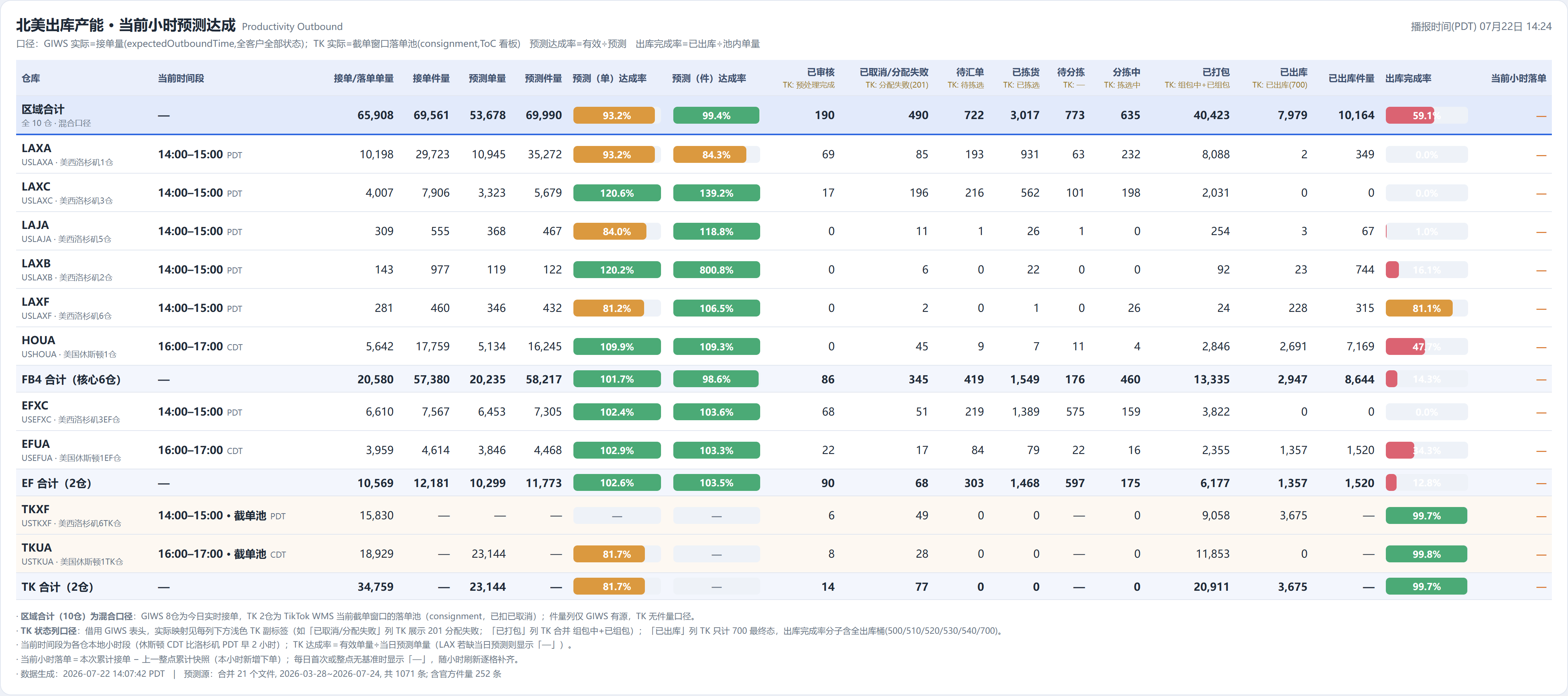1568x696 pixels.
Task: Click the 仓库 column header
Action: pos(31,78)
